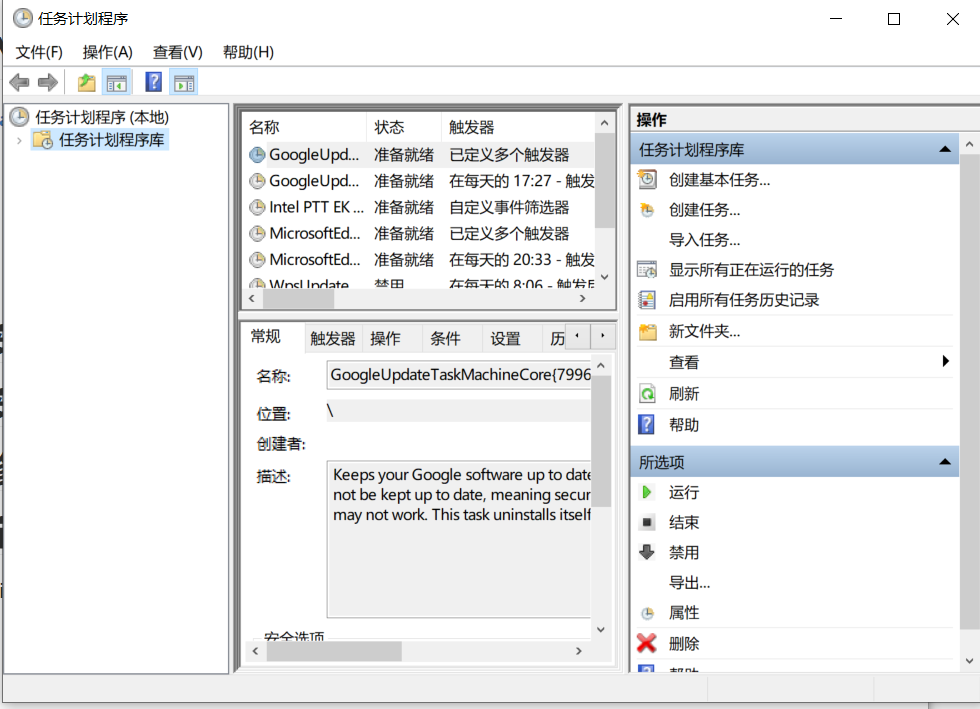Toggle the Show/Hide Console Tree toolbar icon
This screenshot has height=709, width=980.
click(x=117, y=83)
